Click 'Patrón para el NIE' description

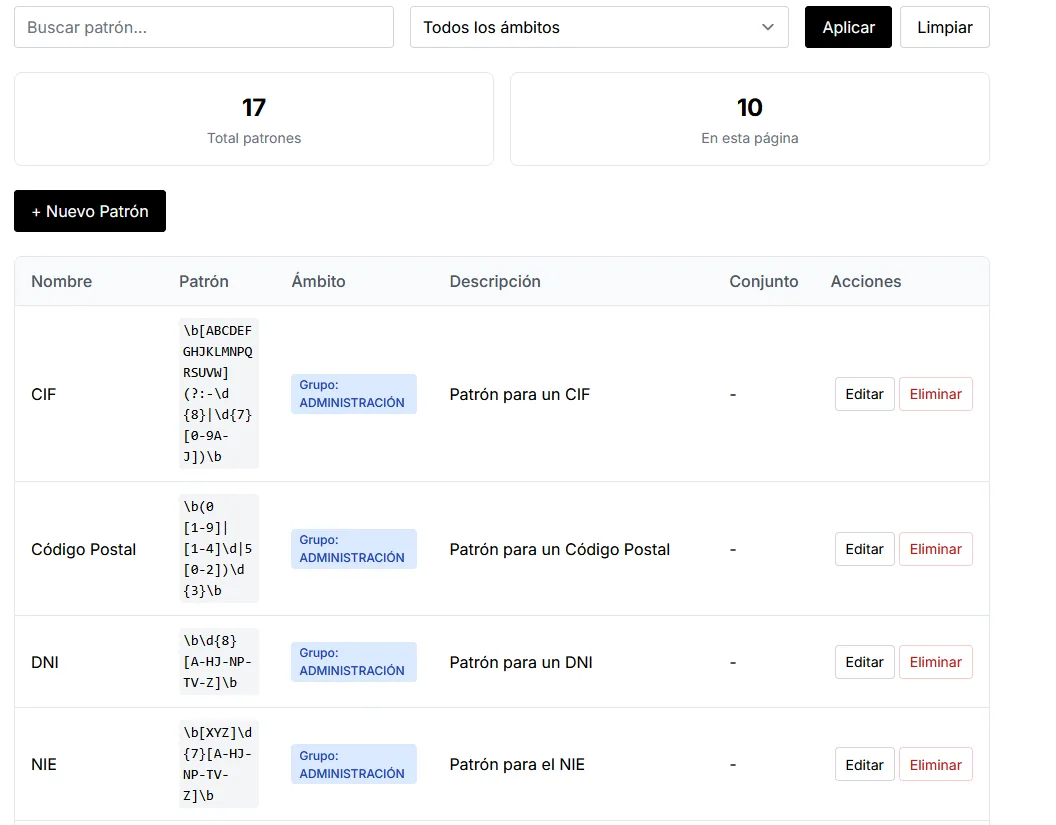pos(517,764)
